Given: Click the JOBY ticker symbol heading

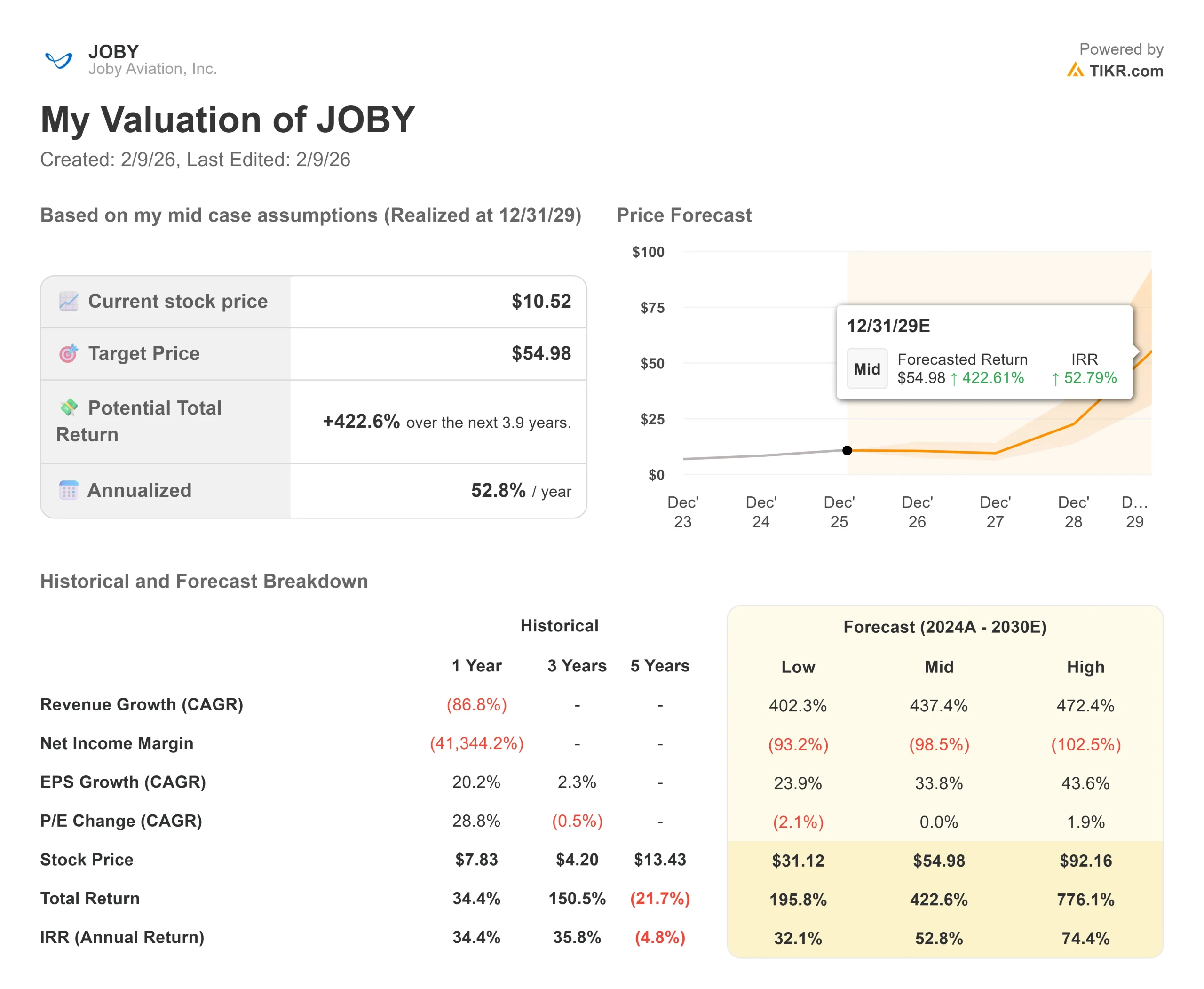Looking at the screenshot, I should click(x=113, y=51).
